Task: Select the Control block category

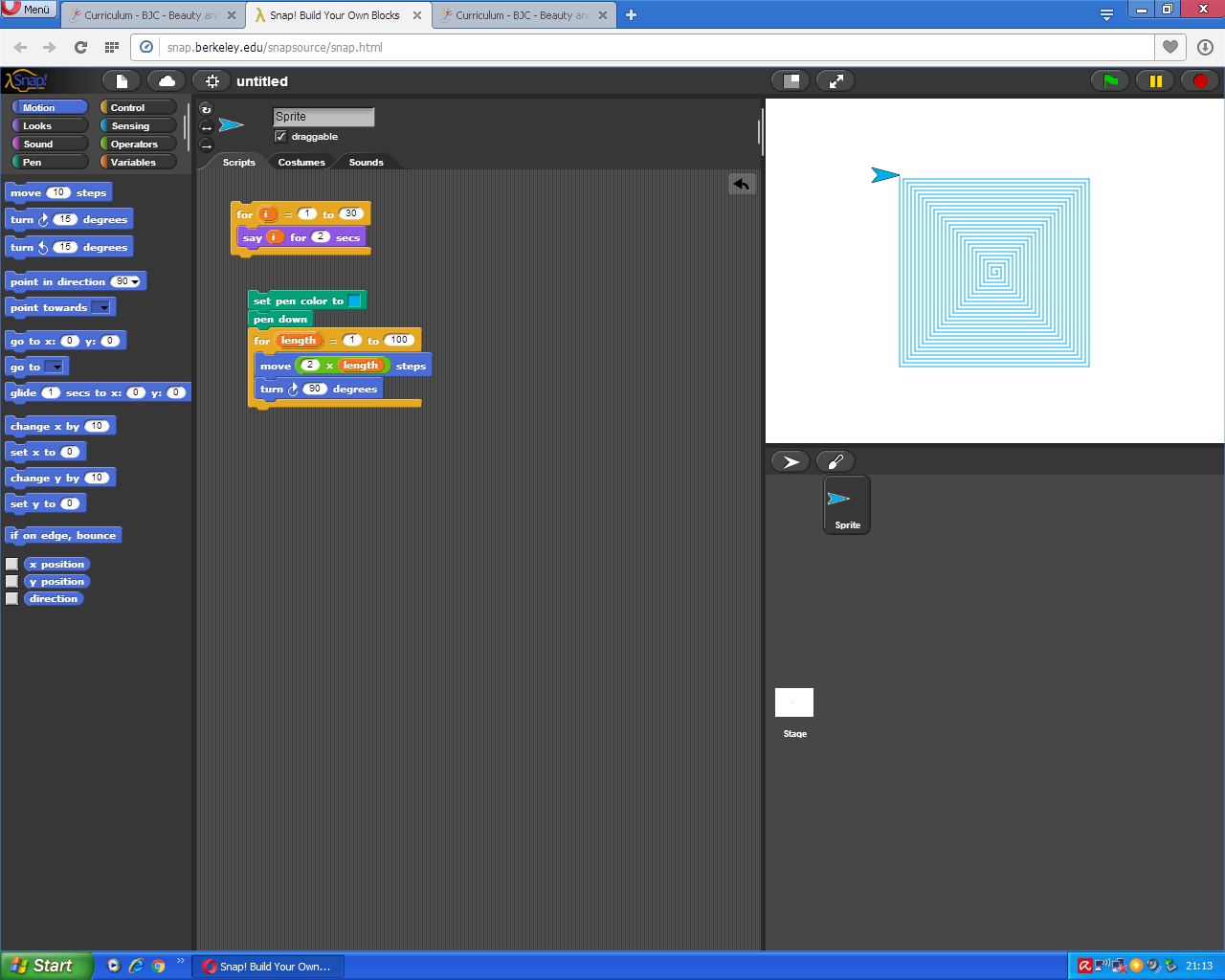Action: tap(139, 107)
